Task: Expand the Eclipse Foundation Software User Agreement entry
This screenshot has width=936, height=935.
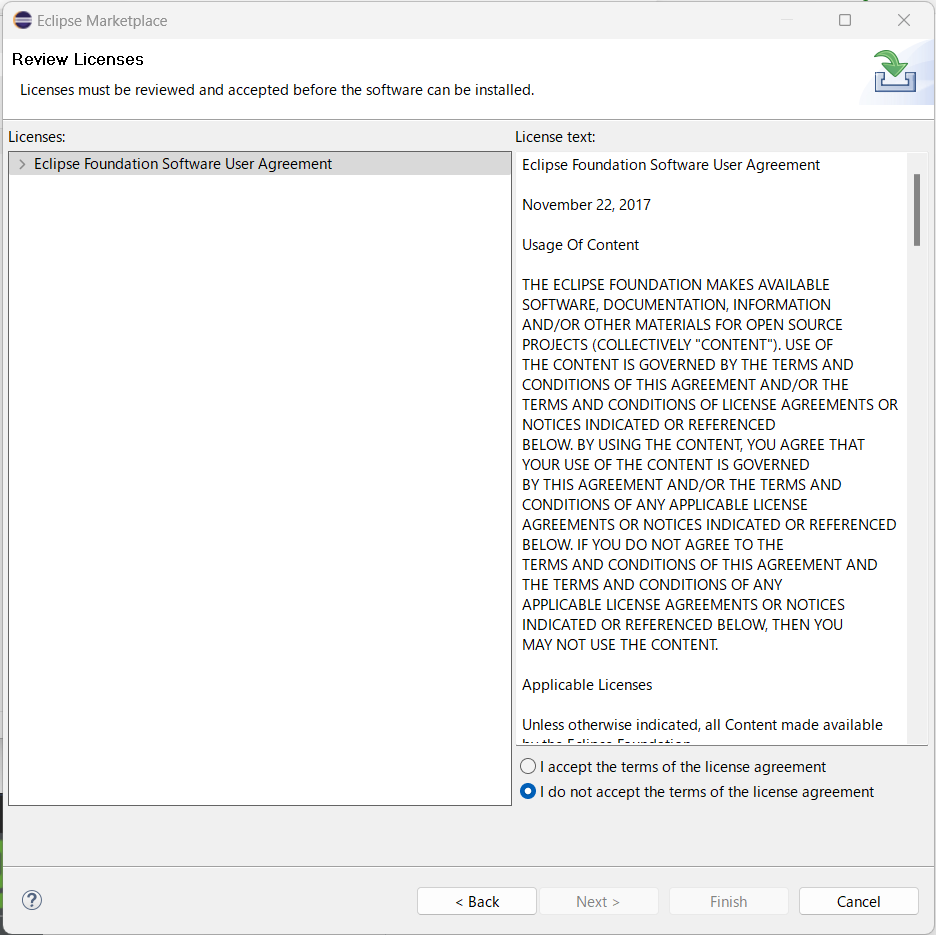Action: tap(22, 164)
